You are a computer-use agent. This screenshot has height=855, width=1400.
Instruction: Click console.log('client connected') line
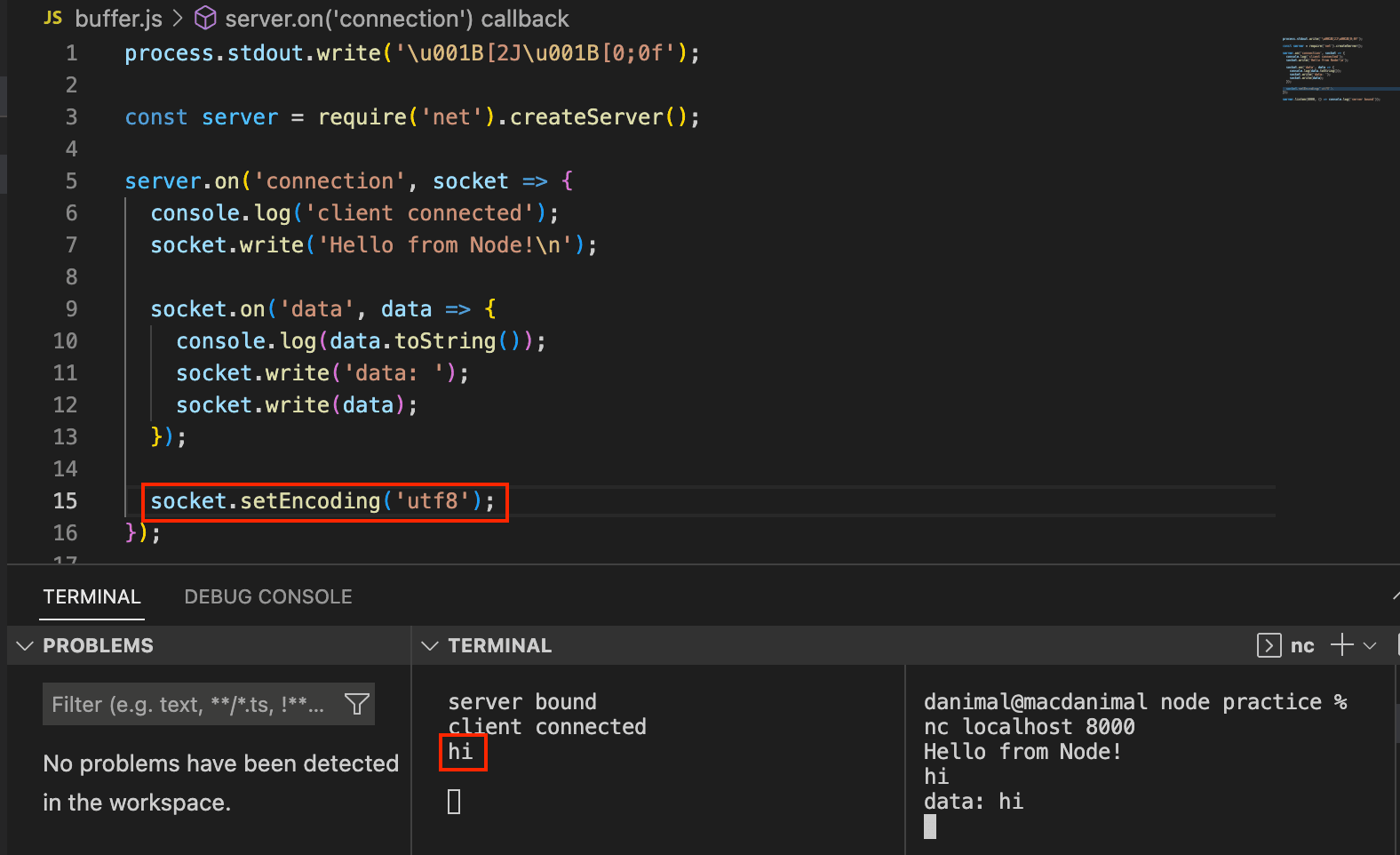coord(354,212)
